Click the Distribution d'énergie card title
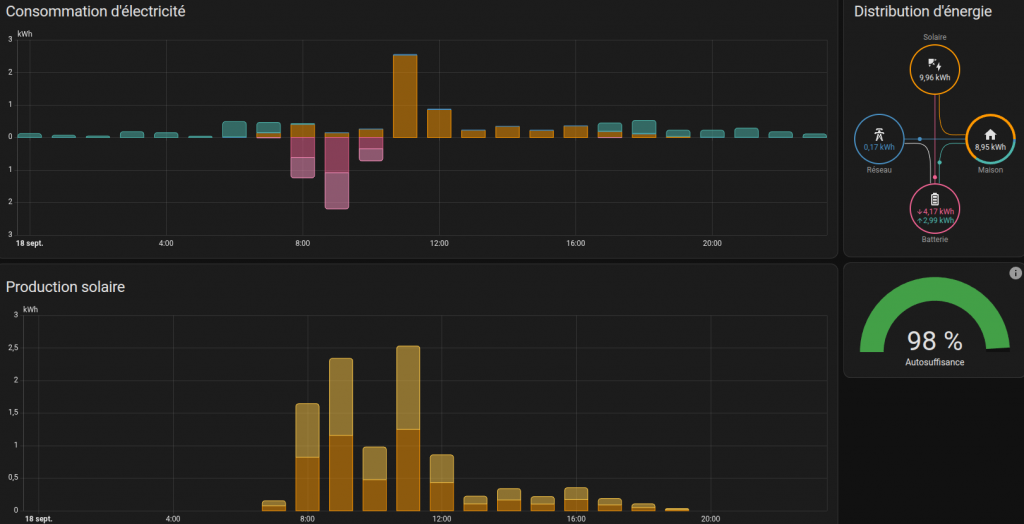The width and height of the screenshot is (1024, 524). point(922,12)
